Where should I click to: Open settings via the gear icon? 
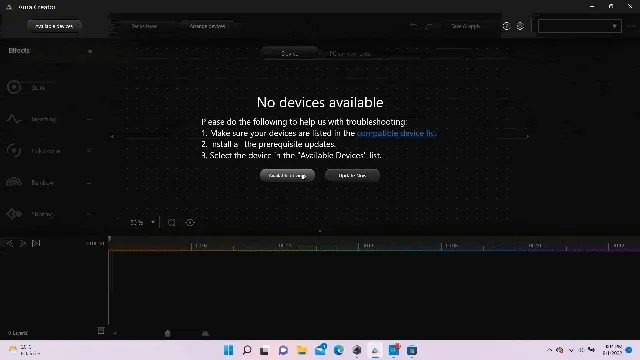(520, 26)
